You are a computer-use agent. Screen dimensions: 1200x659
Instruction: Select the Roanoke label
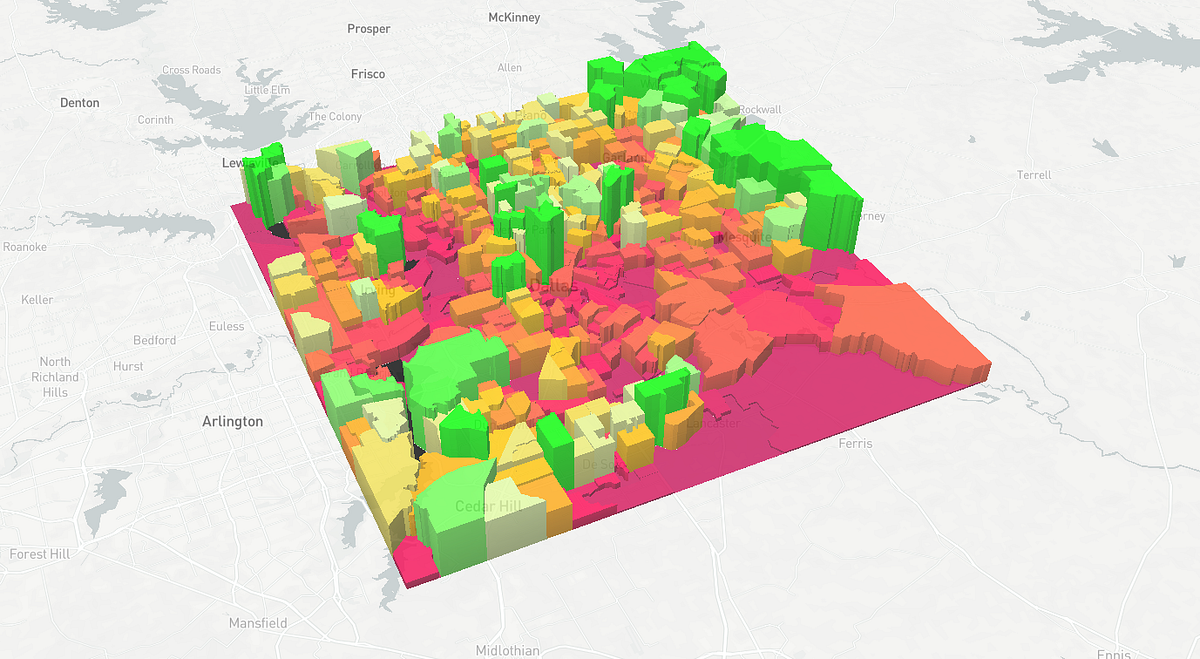point(25,247)
